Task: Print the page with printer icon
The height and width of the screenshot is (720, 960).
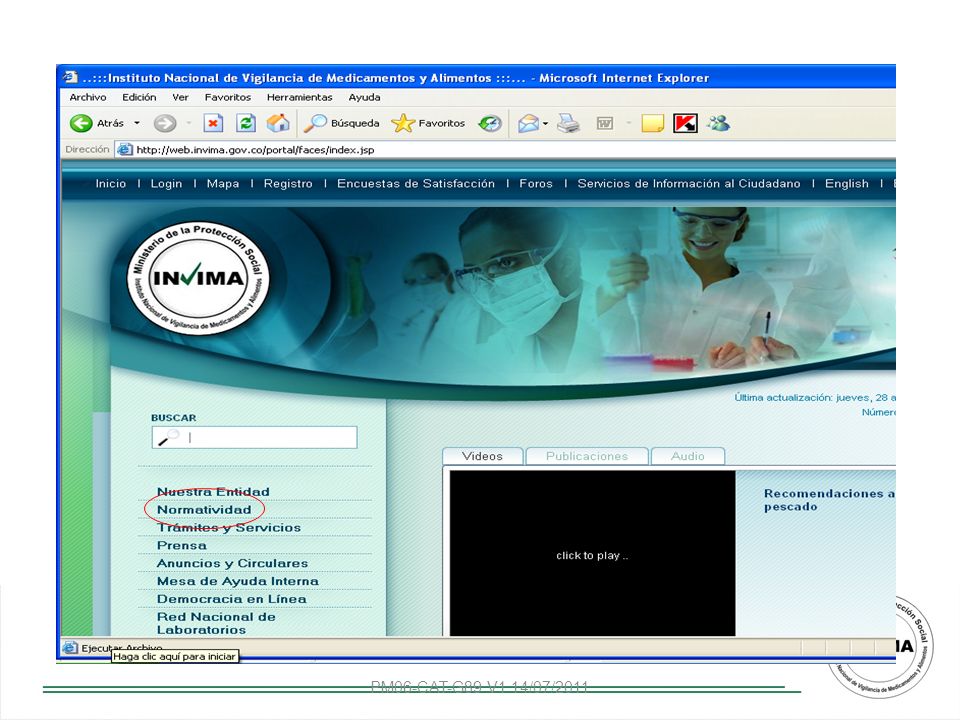Action: (568, 124)
